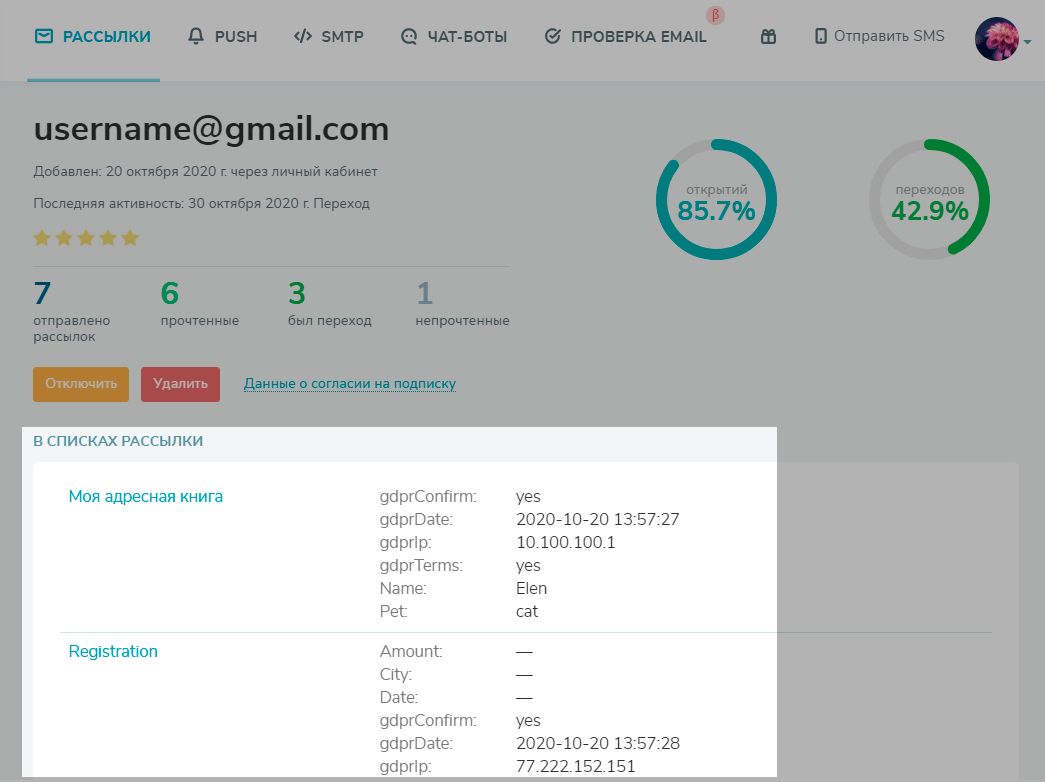The width and height of the screenshot is (1045, 782).
Task: Click the Pet value cat
Action: tap(526, 612)
